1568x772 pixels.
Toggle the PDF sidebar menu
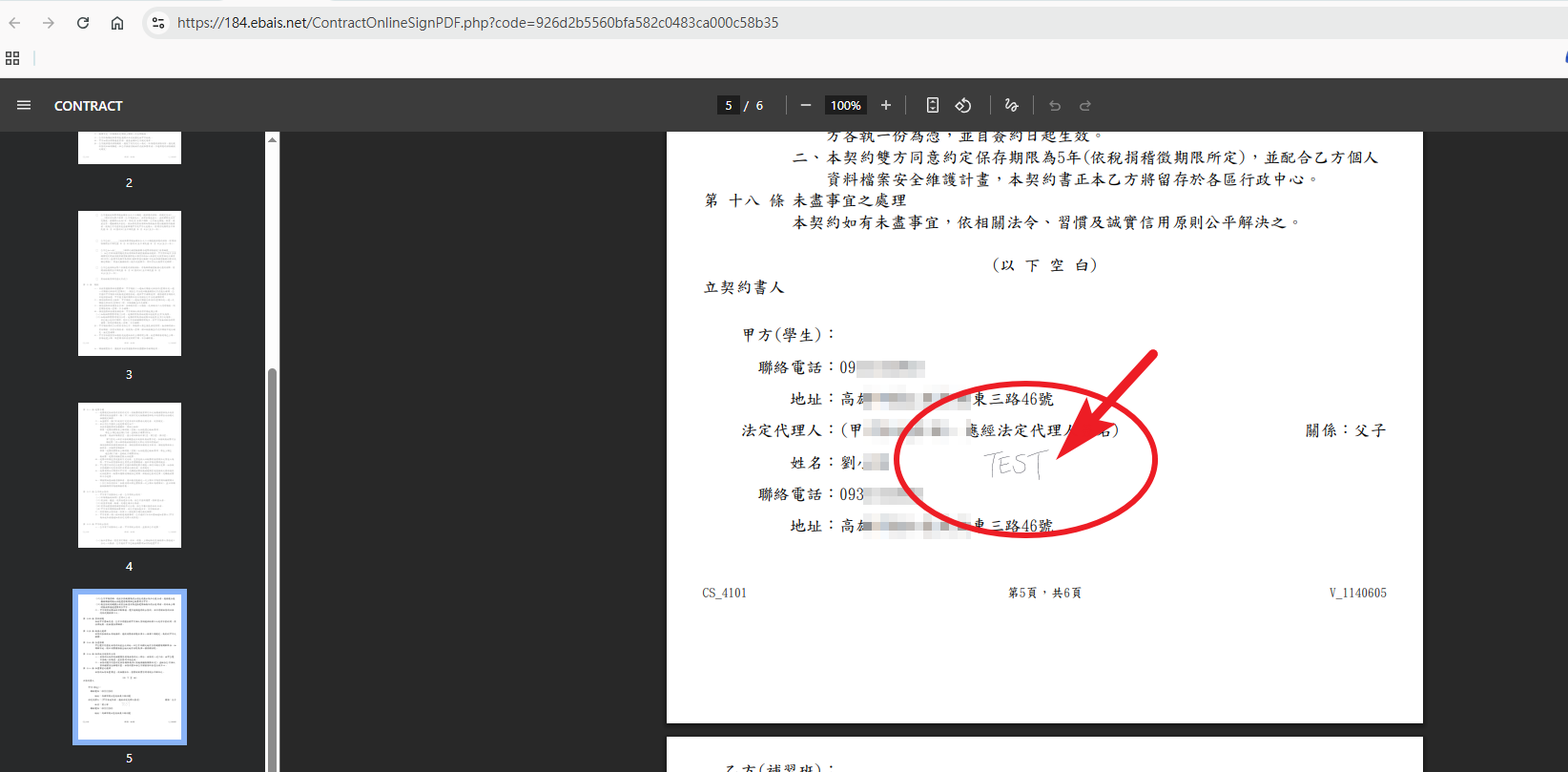(24, 105)
